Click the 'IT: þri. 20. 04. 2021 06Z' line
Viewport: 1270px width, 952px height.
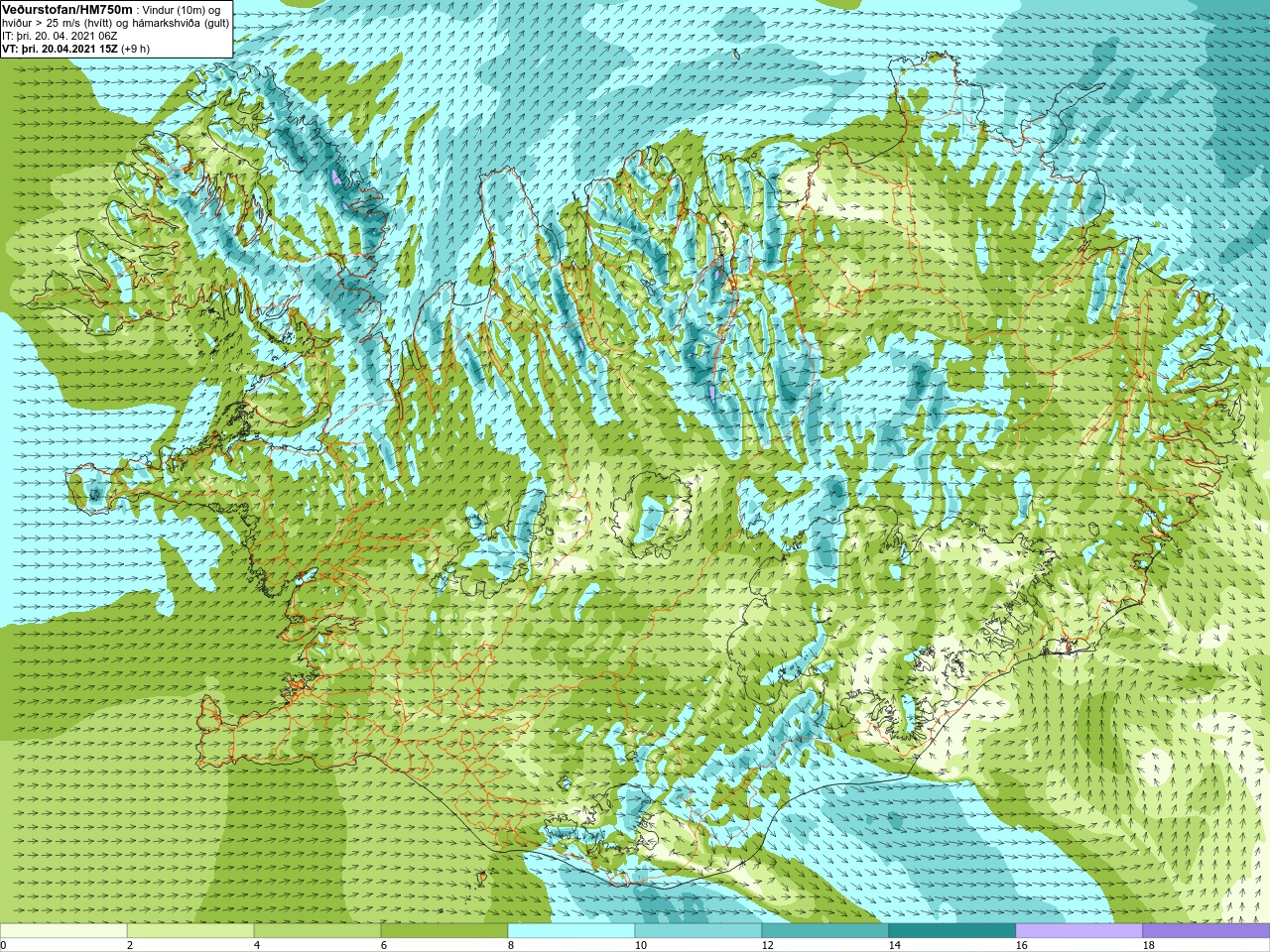[60, 36]
